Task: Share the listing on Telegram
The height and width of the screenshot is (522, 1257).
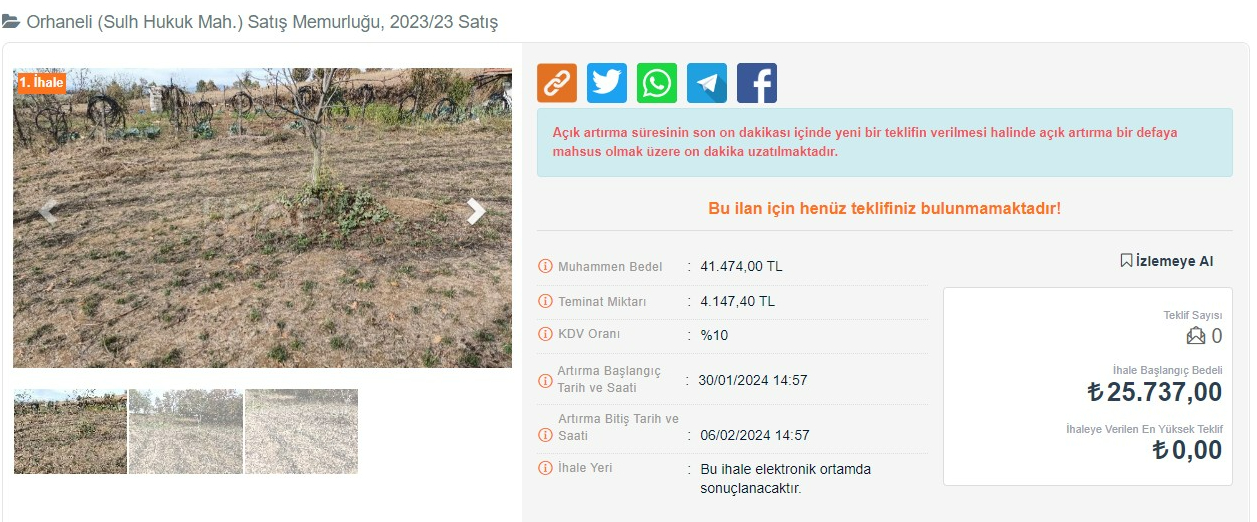Action: click(x=707, y=83)
